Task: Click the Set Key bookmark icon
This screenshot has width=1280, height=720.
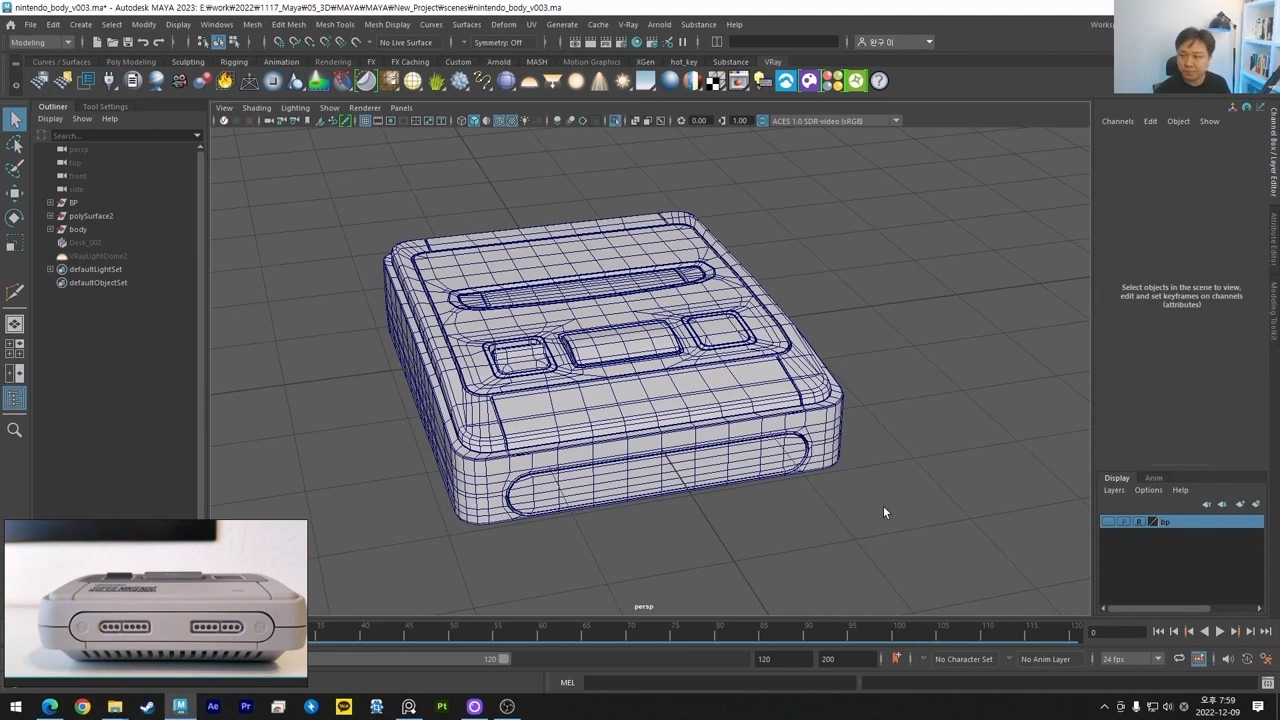Action: pos(895,658)
